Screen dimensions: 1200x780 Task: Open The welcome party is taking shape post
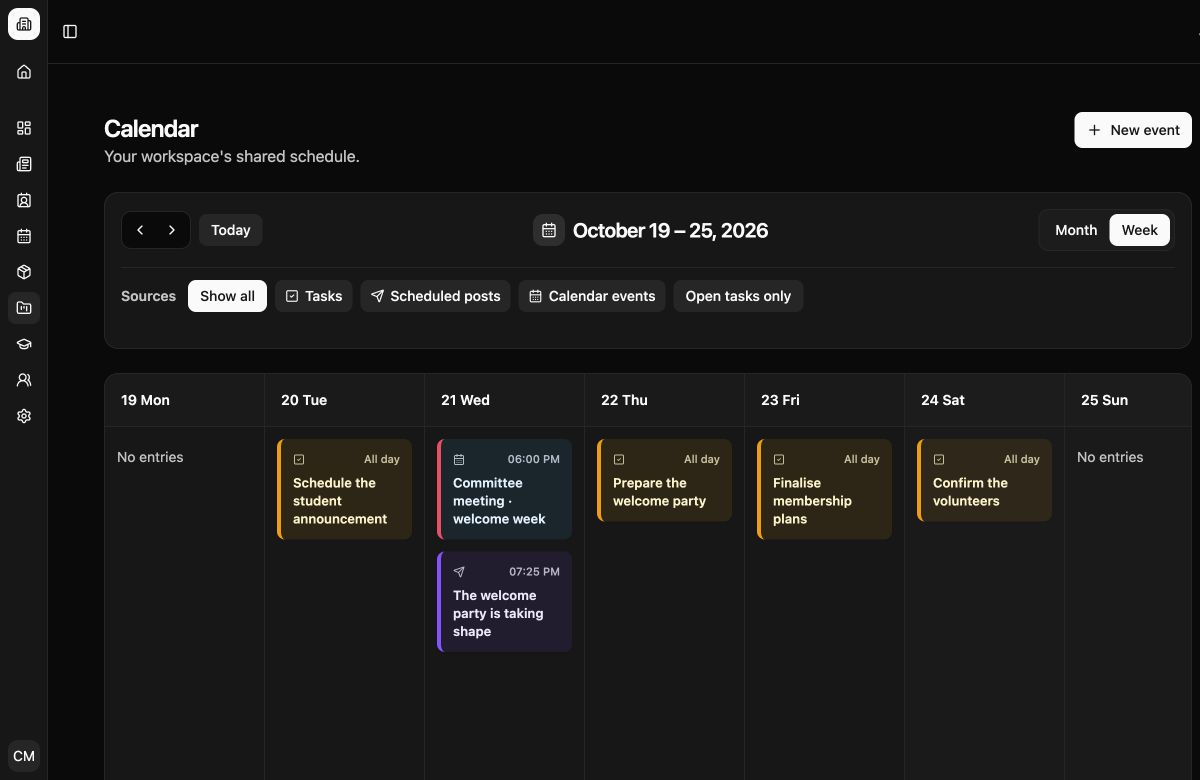[x=504, y=601]
